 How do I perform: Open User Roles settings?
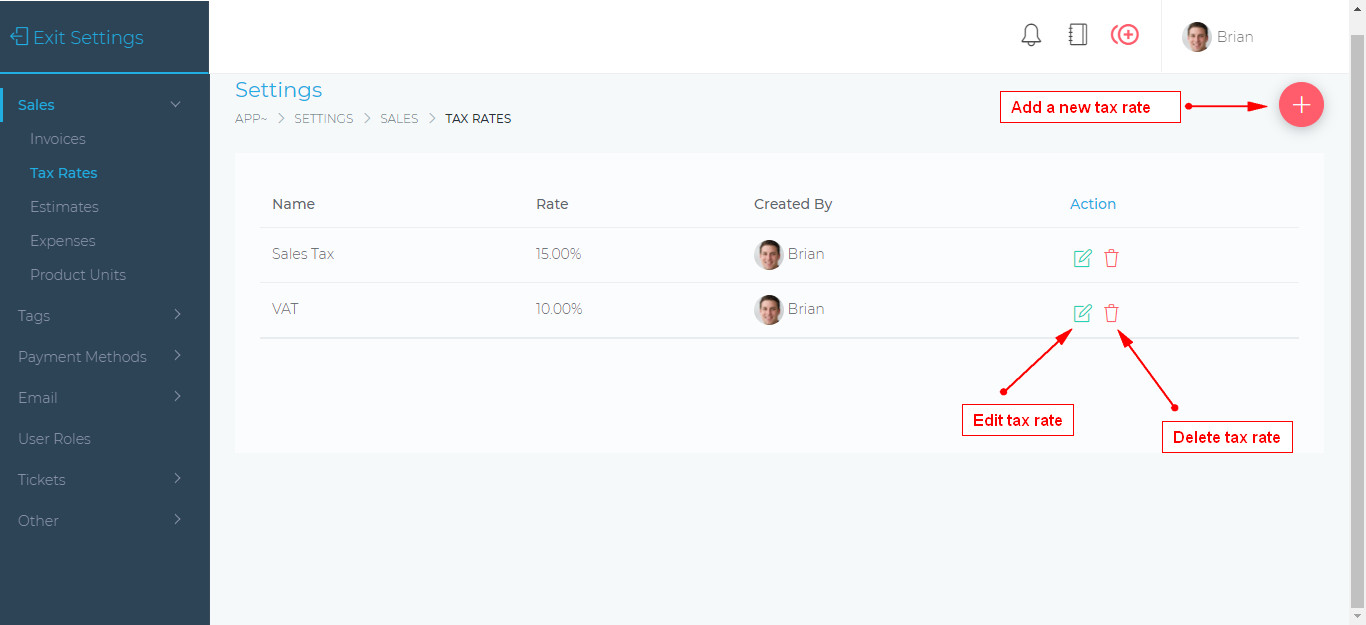point(54,439)
